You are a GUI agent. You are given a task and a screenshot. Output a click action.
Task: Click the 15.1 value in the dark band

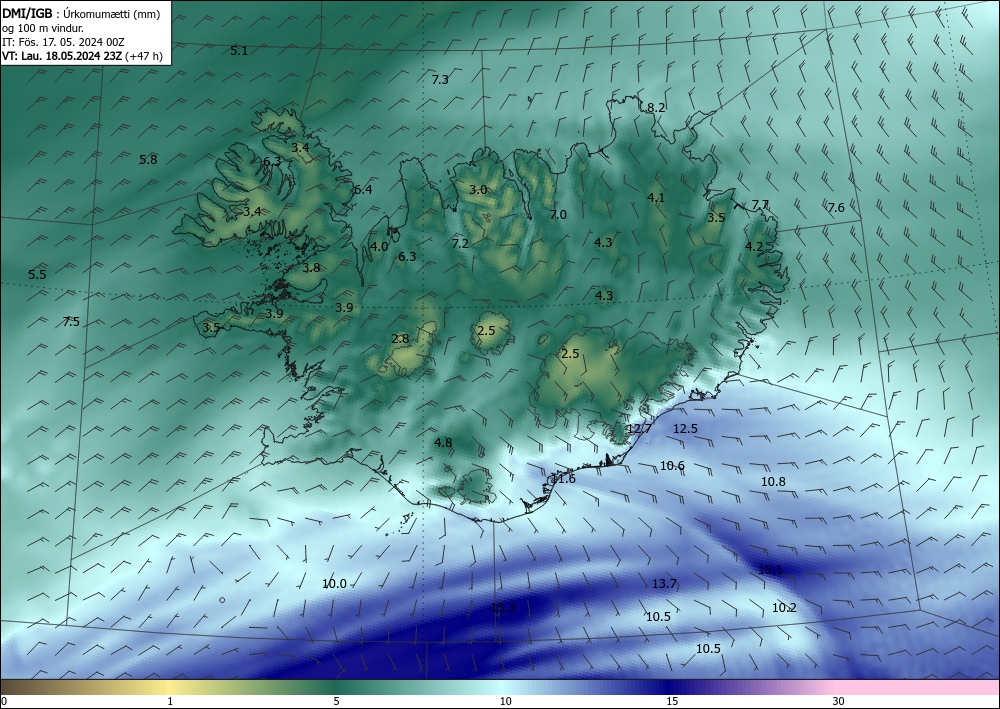coord(770,569)
